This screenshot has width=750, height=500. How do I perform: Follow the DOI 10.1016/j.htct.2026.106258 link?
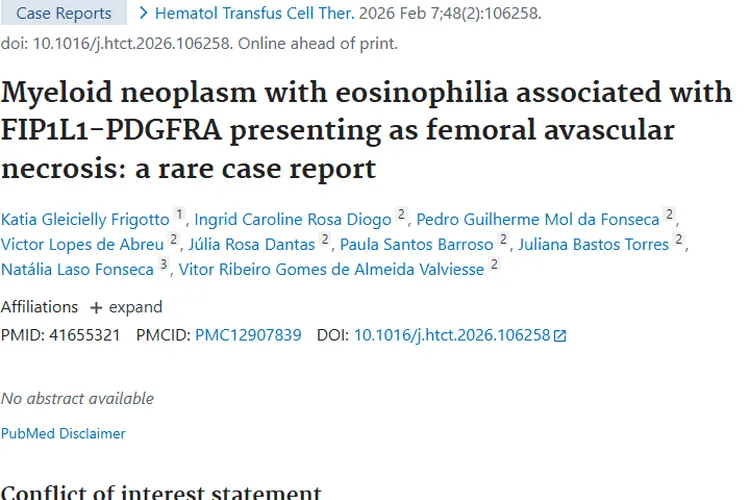click(452, 335)
